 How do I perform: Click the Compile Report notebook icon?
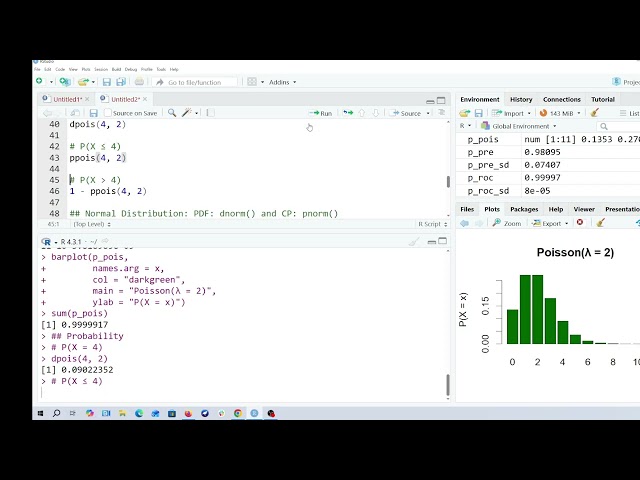(x=211, y=113)
